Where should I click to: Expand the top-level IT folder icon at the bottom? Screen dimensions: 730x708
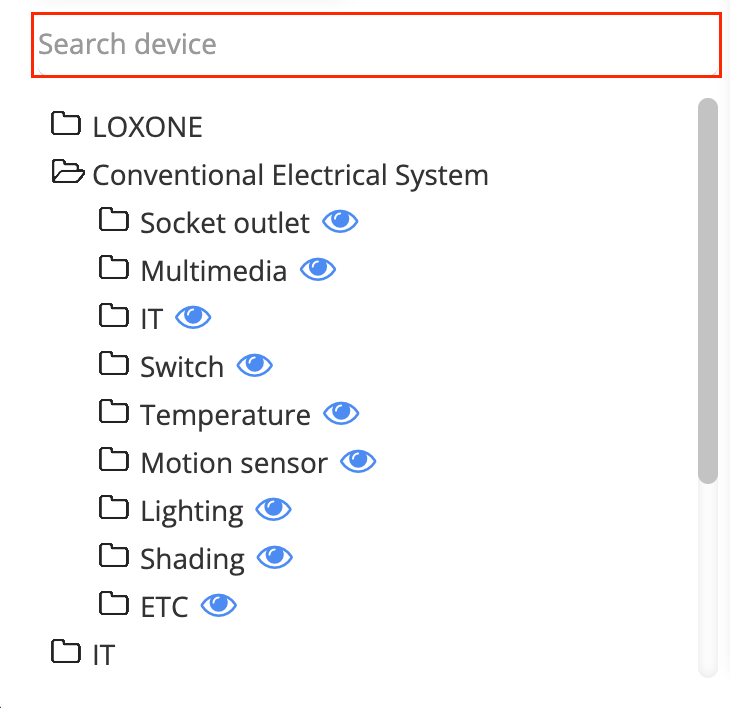tap(66, 651)
